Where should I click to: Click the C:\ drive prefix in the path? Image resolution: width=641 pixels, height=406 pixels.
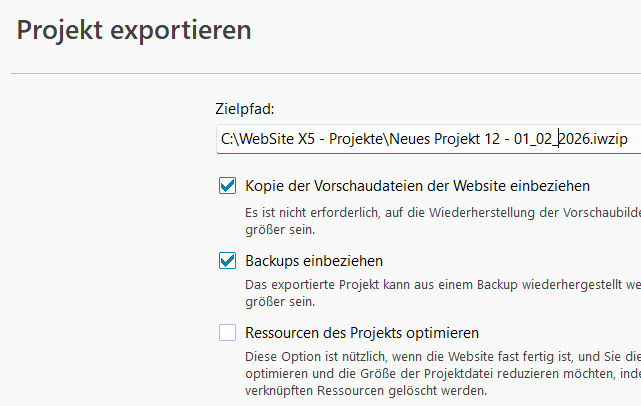pos(230,139)
